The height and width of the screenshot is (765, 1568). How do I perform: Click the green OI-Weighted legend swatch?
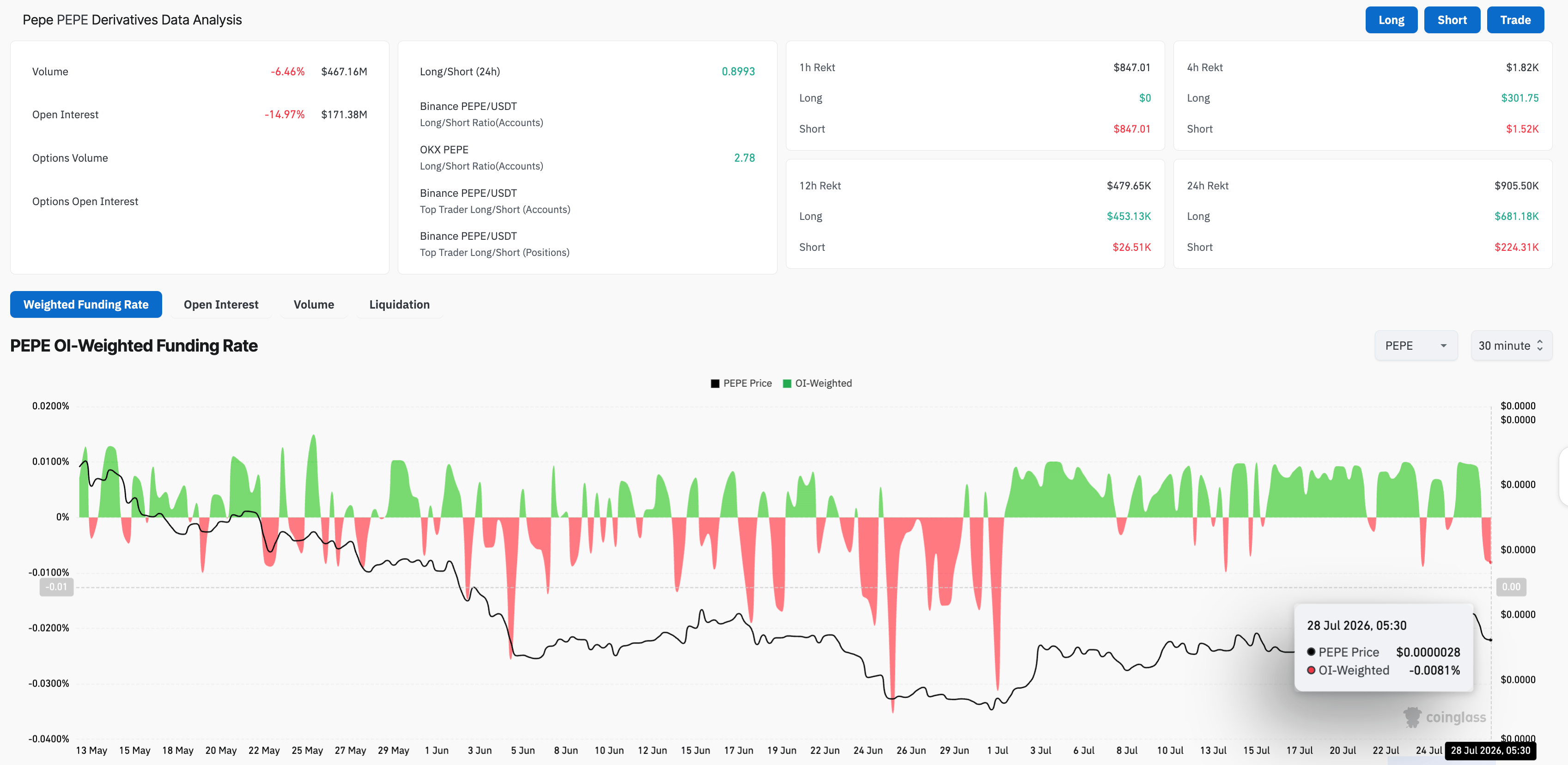pyautogui.click(x=787, y=383)
